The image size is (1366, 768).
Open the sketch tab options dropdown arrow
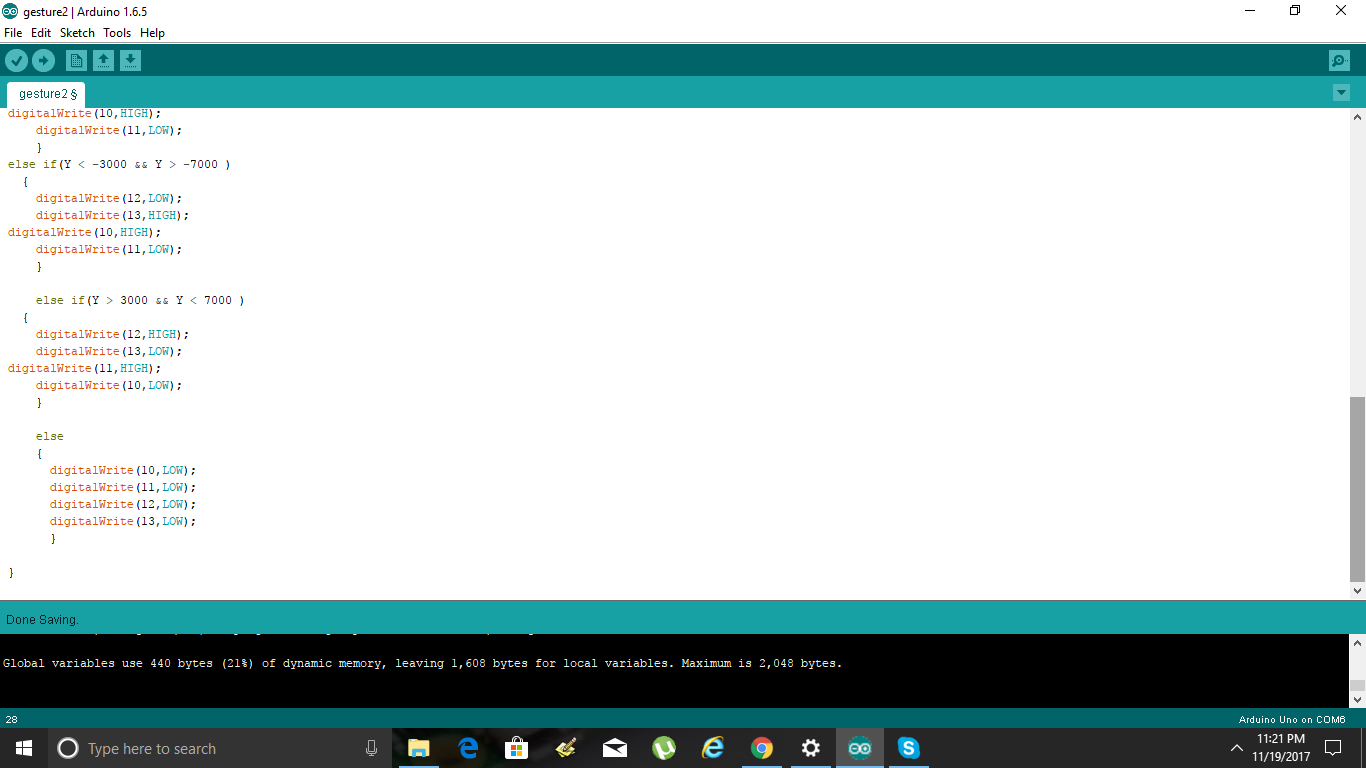tap(1341, 92)
